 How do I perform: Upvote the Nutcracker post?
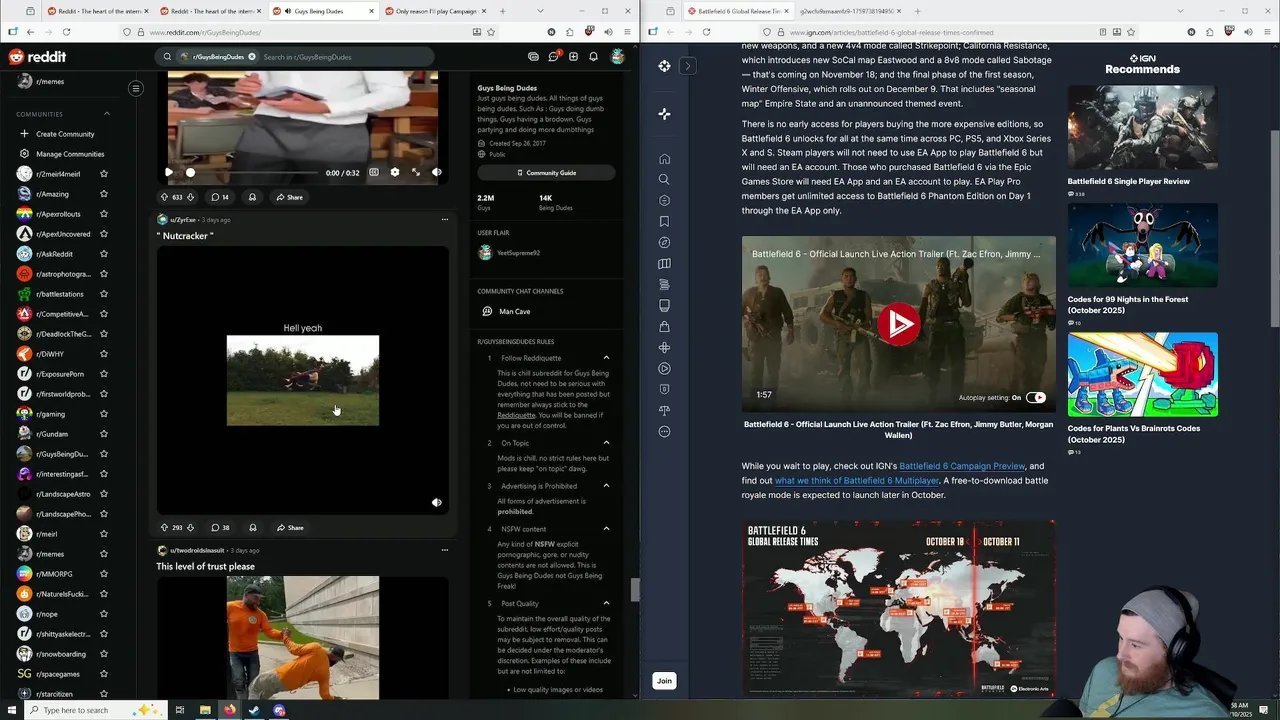pyautogui.click(x=164, y=528)
